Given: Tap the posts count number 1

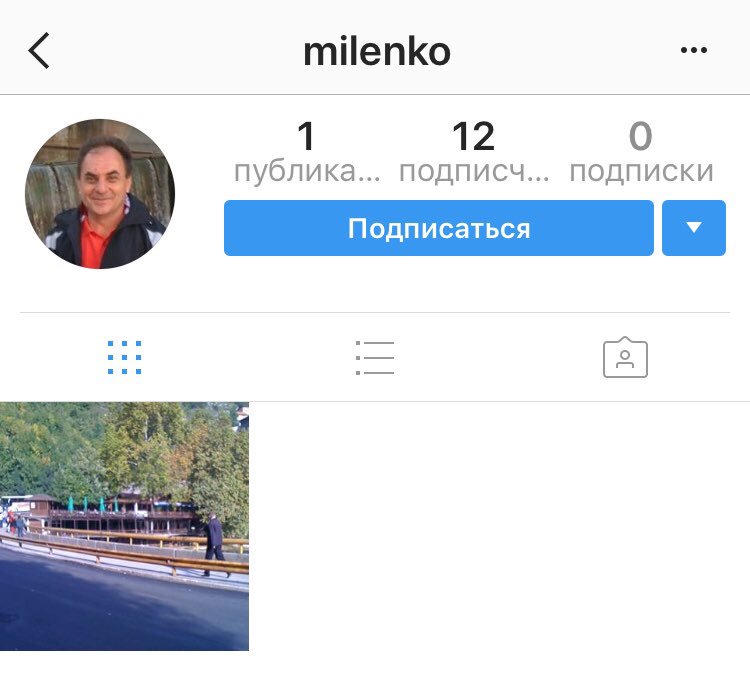Looking at the screenshot, I should point(307,136).
